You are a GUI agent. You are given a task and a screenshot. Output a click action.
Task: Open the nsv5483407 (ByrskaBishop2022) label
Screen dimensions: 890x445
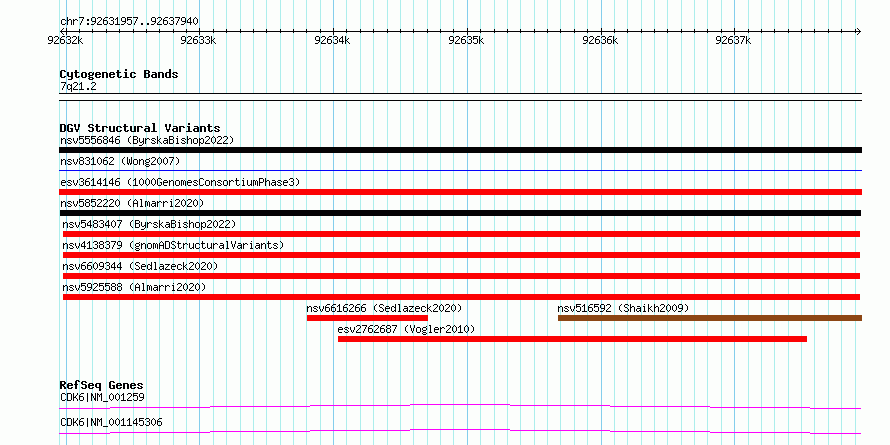[x=149, y=224]
